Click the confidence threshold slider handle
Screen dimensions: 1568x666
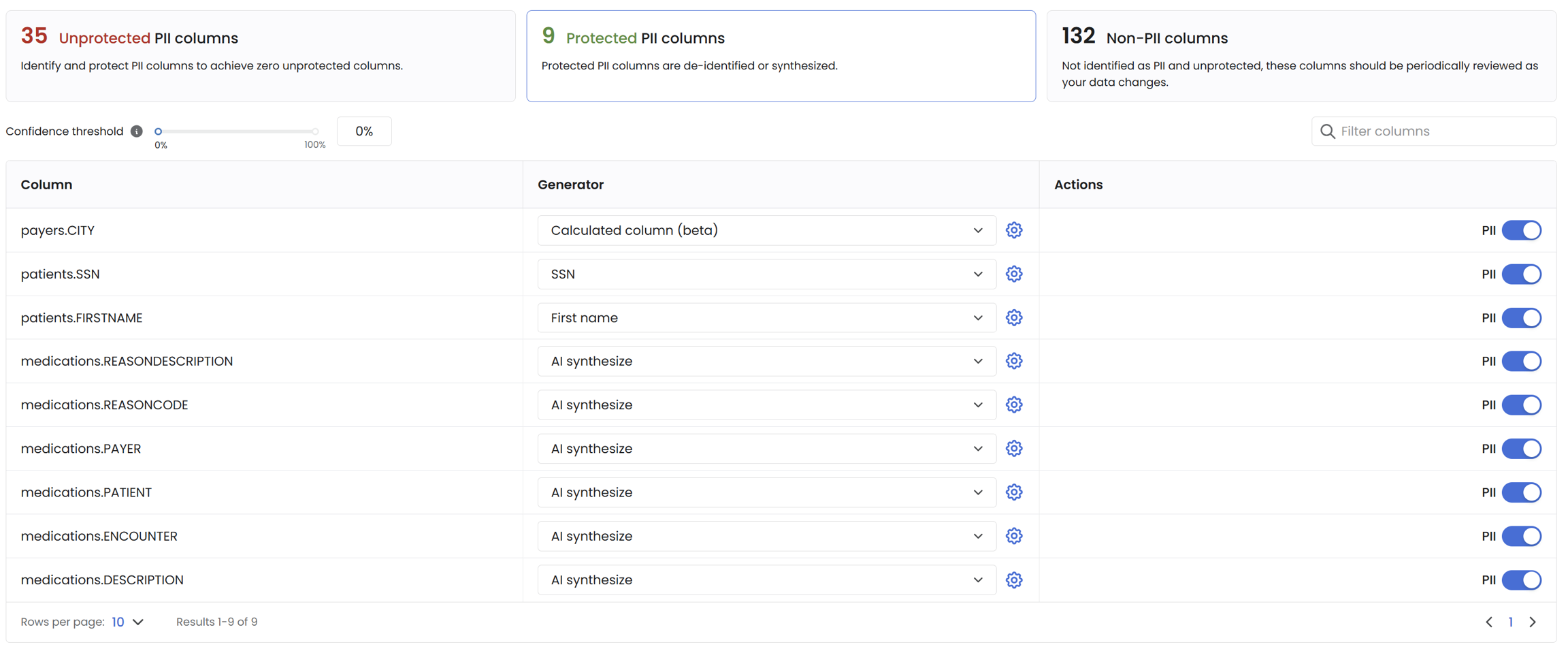tap(159, 131)
